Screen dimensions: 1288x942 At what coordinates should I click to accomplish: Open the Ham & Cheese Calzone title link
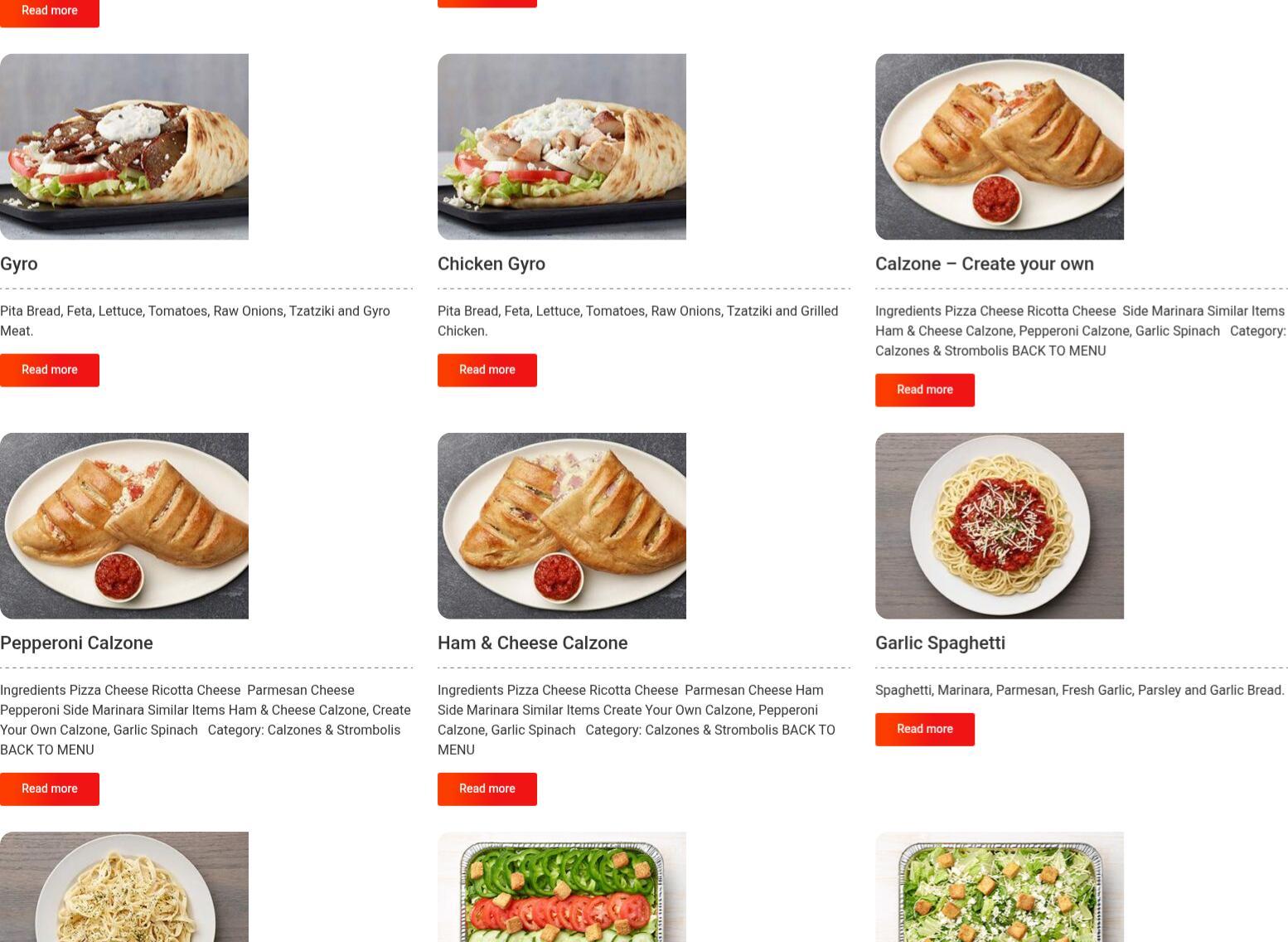[x=532, y=643]
